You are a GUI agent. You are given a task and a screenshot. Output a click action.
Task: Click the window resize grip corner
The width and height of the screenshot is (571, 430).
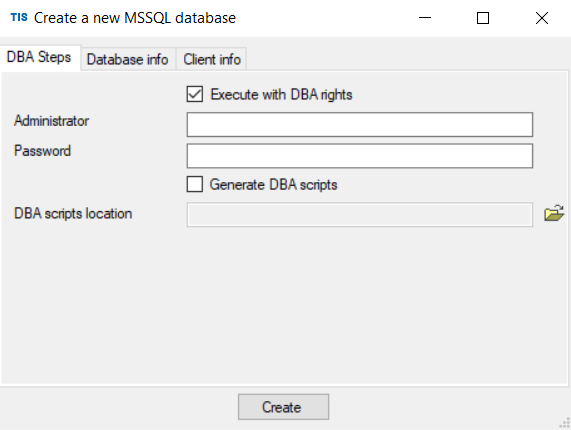(565, 423)
